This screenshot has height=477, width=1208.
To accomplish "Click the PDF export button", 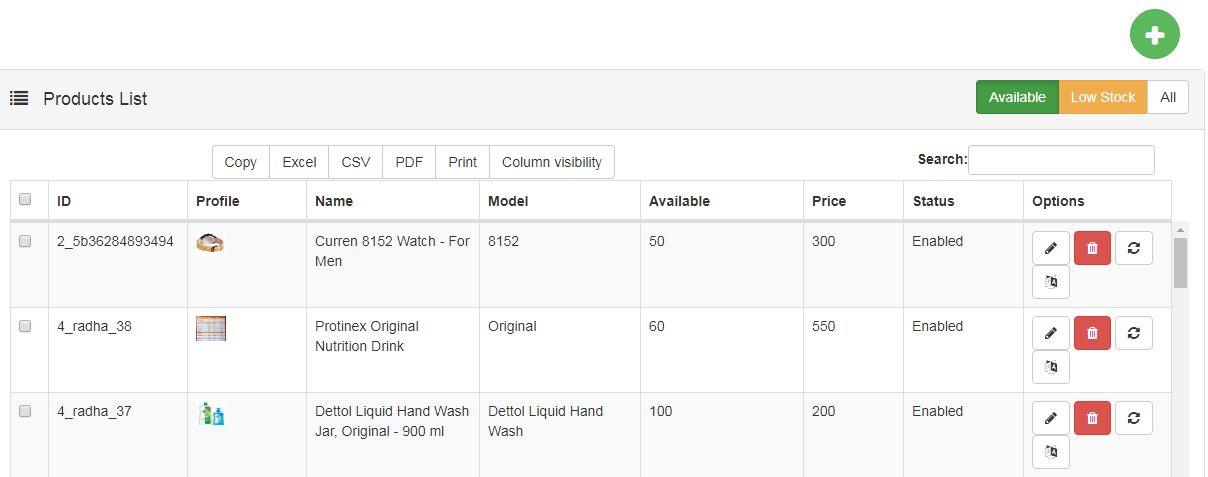I will (x=409, y=162).
